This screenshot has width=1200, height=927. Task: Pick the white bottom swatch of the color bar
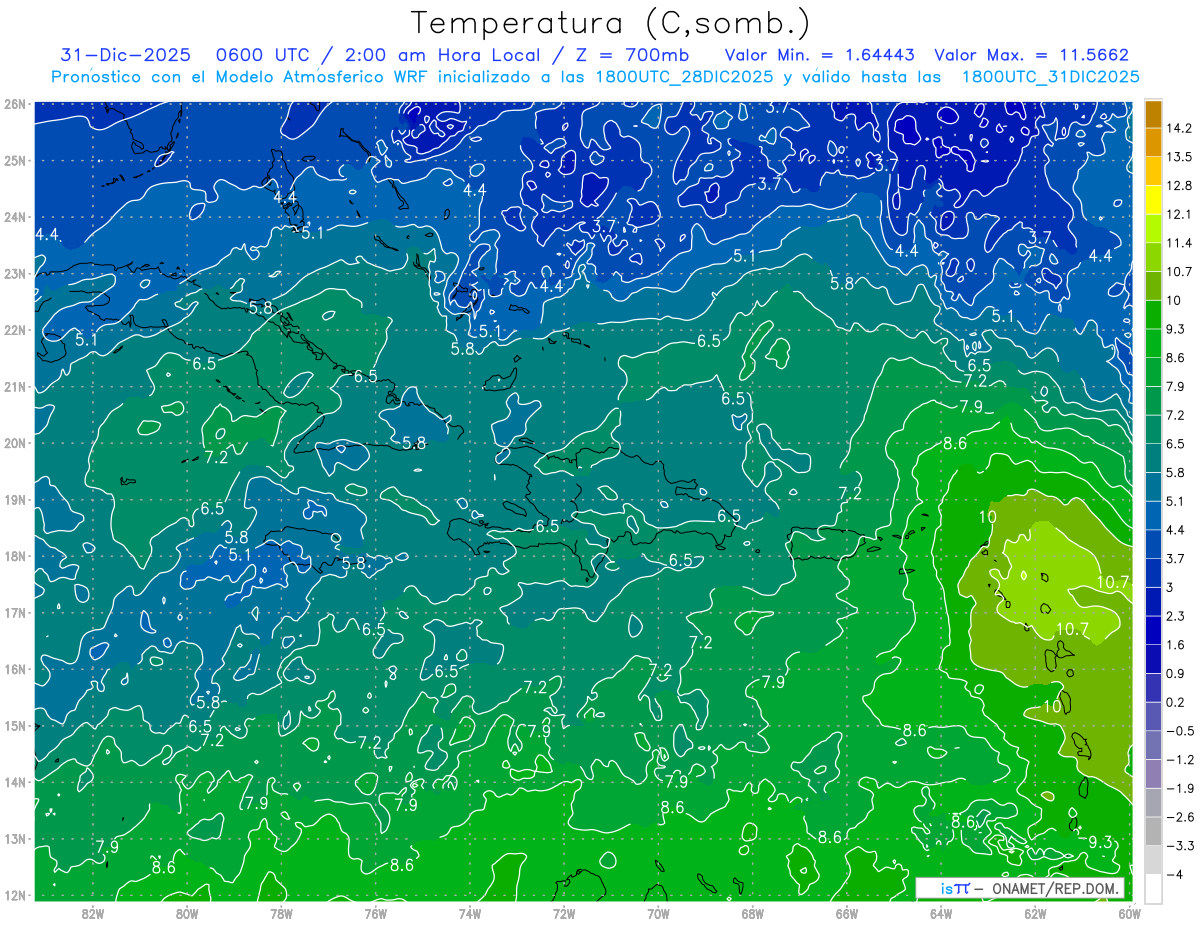[1153, 888]
